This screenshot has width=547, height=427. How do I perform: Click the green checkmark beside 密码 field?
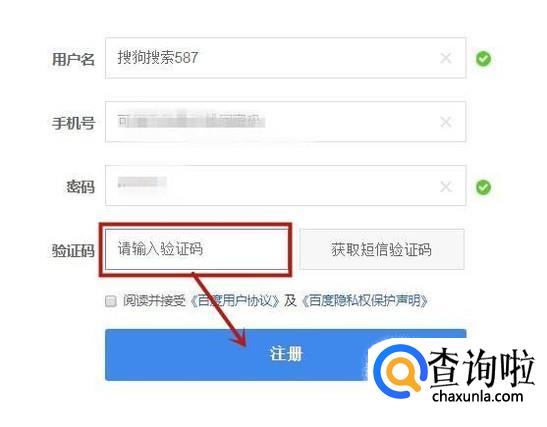(x=484, y=187)
